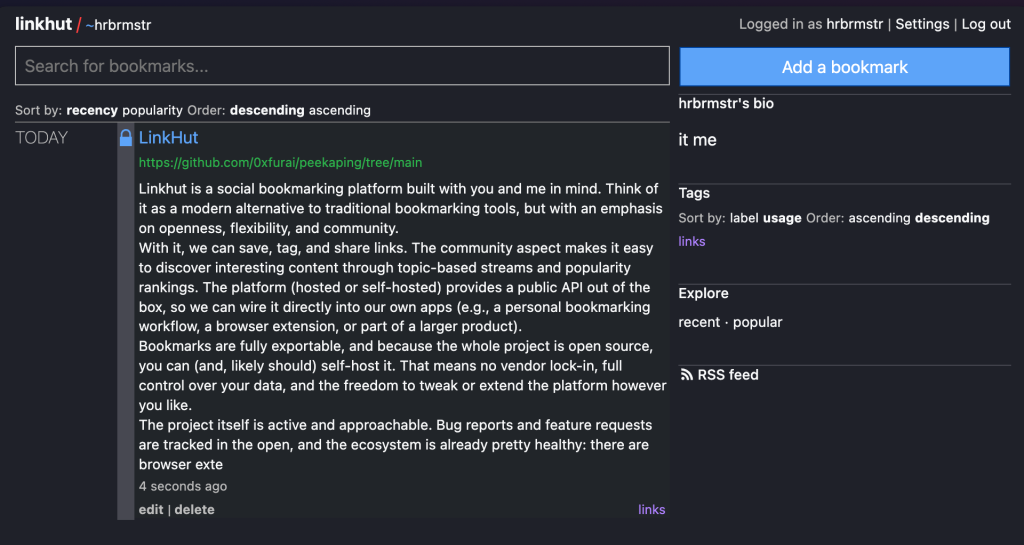The height and width of the screenshot is (545, 1024).
Task: Go to the linkhut home logo
Action: point(43,24)
